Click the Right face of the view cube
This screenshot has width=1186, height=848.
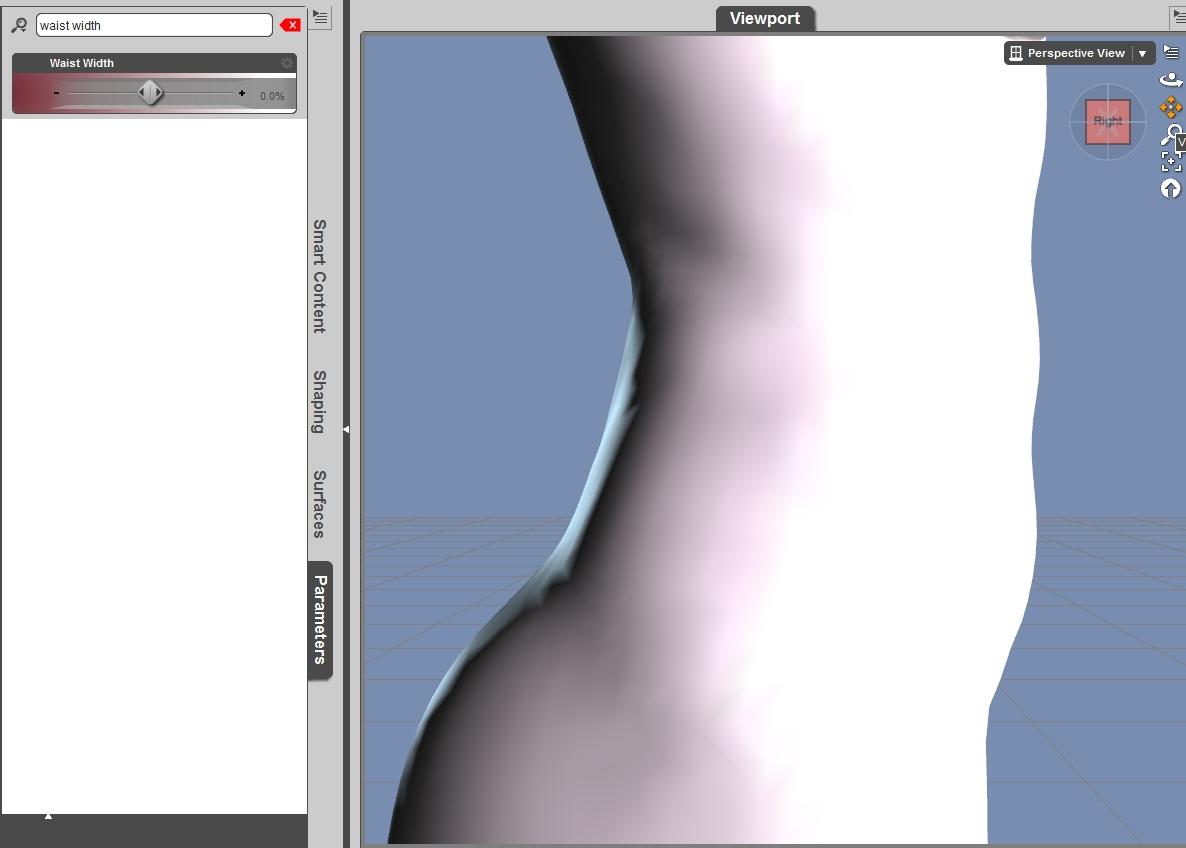tap(1108, 121)
